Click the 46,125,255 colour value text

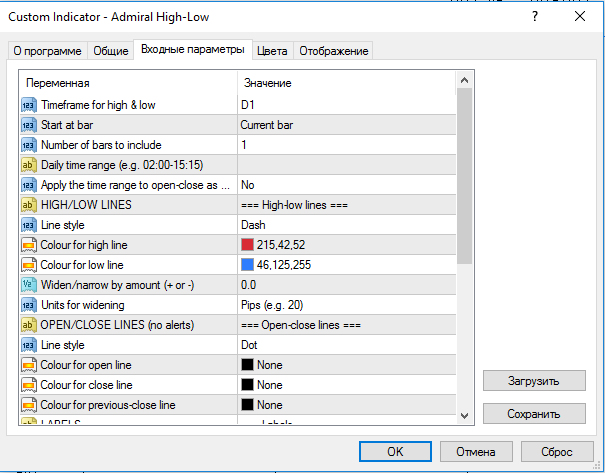pyautogui.click(x=284, y=265)
